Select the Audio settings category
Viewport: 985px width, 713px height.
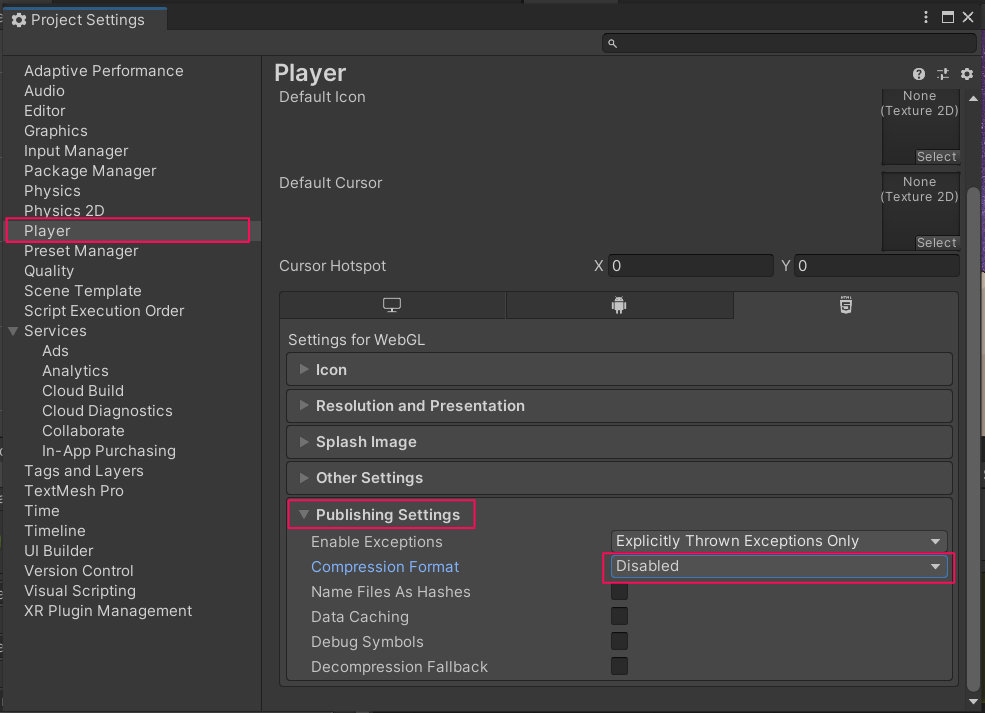[x=44, y=91]
